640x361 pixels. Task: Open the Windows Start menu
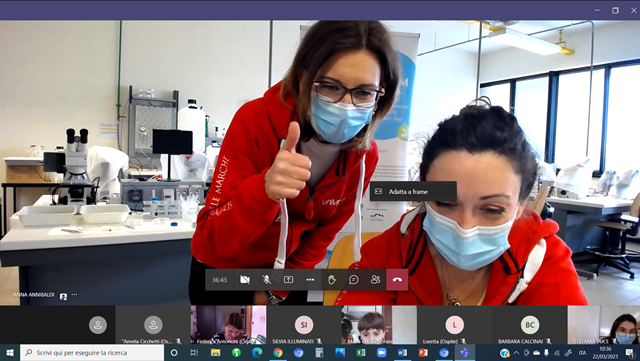(x=10, y=352)
